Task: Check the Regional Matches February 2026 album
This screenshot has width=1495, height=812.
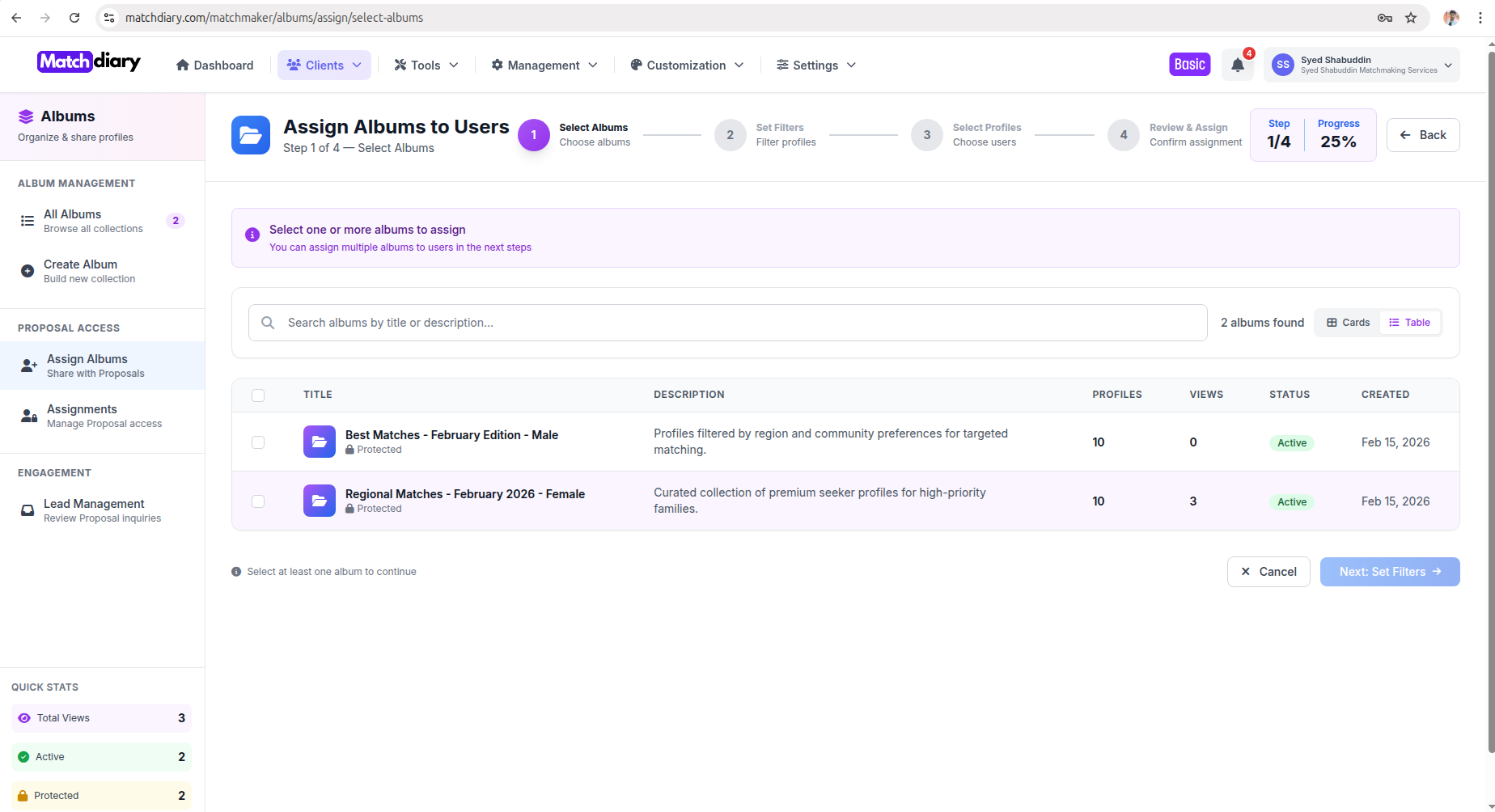Action: point(258,501)
